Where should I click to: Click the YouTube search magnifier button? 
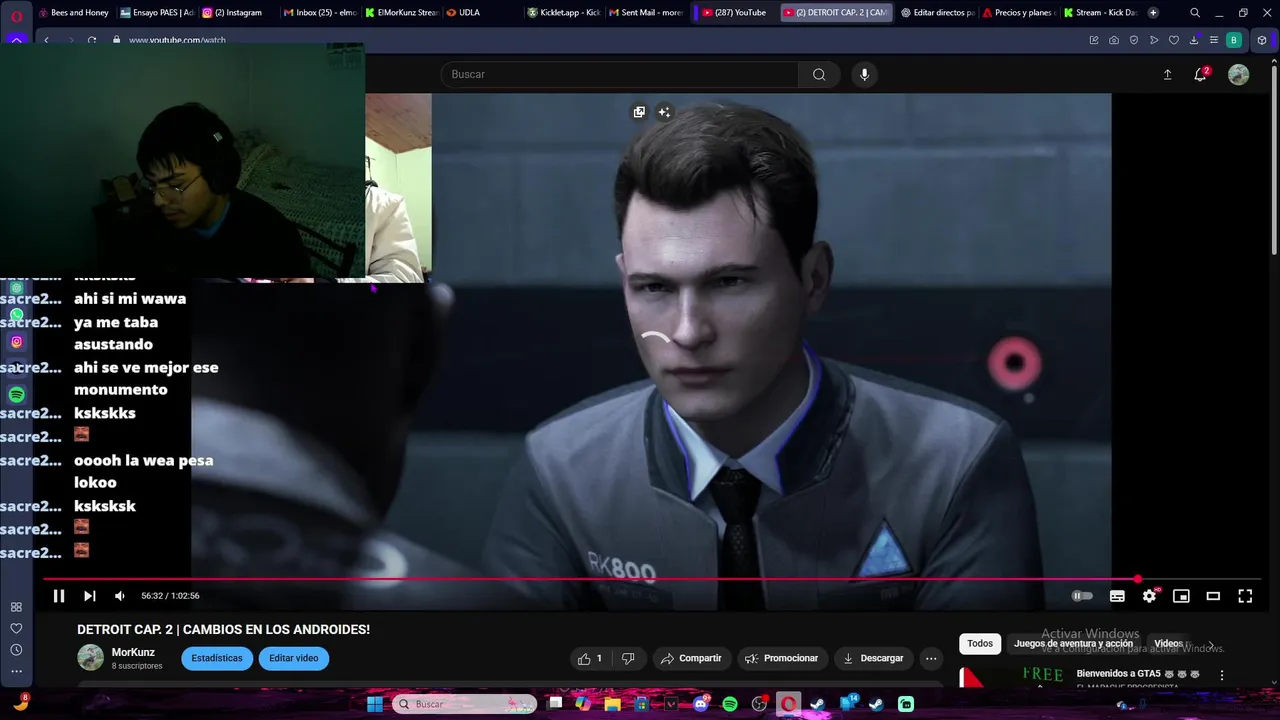tap(819, 74)
